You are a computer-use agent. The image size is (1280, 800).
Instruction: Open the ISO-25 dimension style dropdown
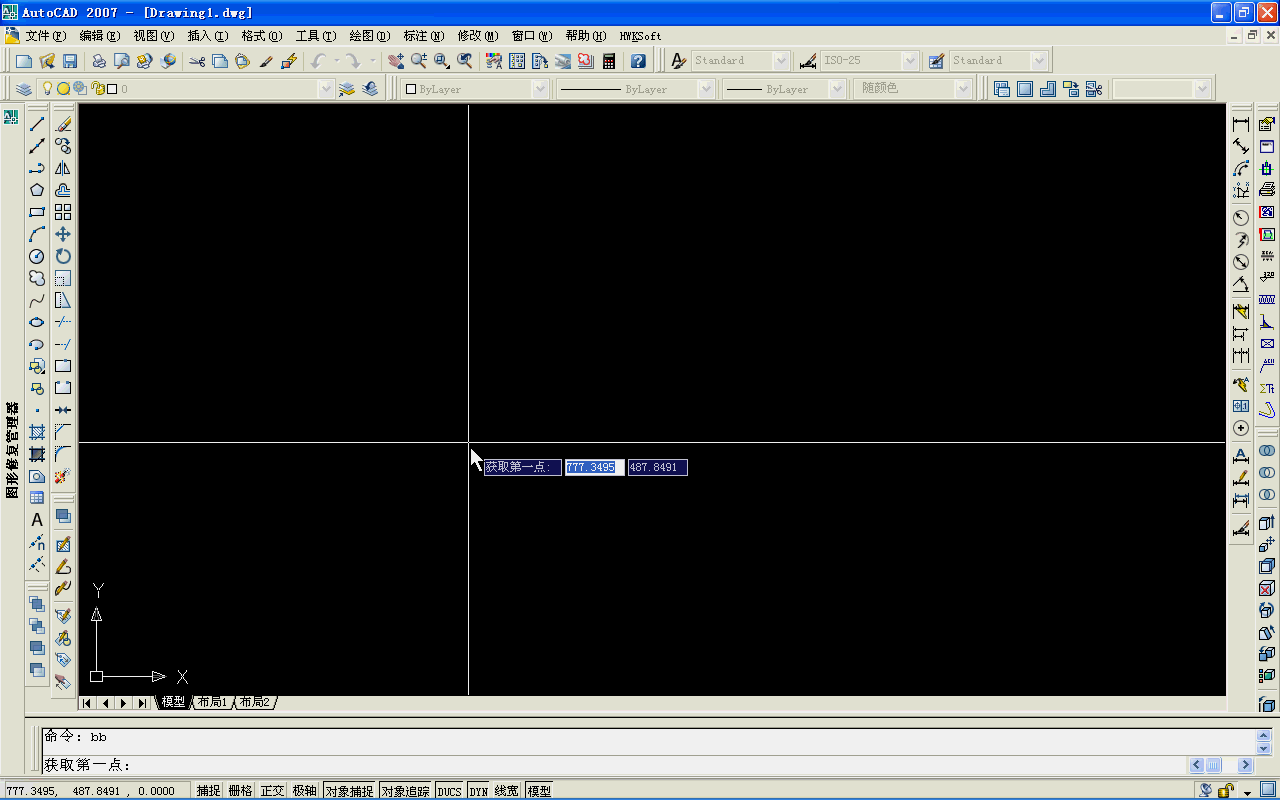[869, 61]
